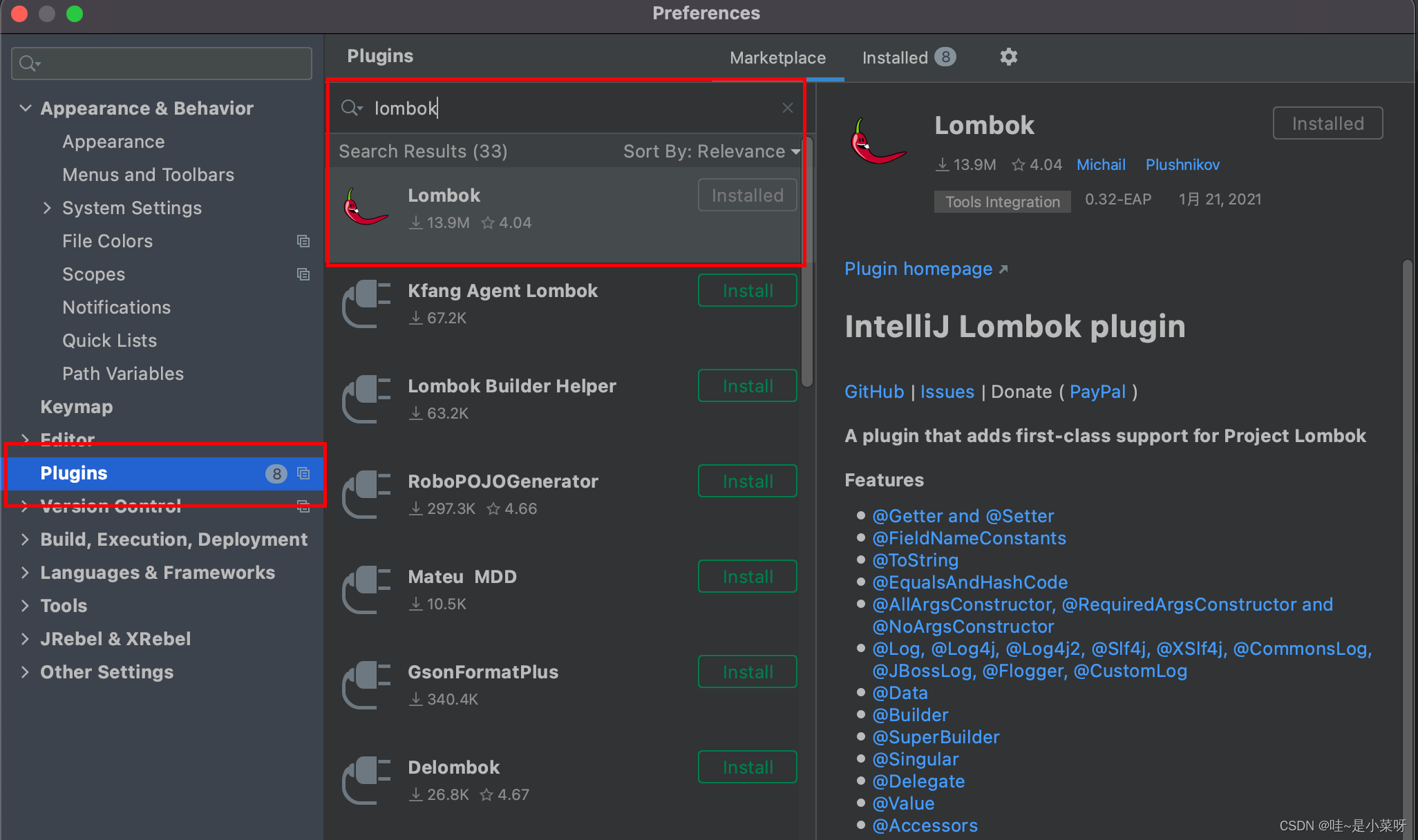The width and height of the screenshot is (1418, 840).
Task: Click Plugins row project-level icon
Action: tap(303, 473)
